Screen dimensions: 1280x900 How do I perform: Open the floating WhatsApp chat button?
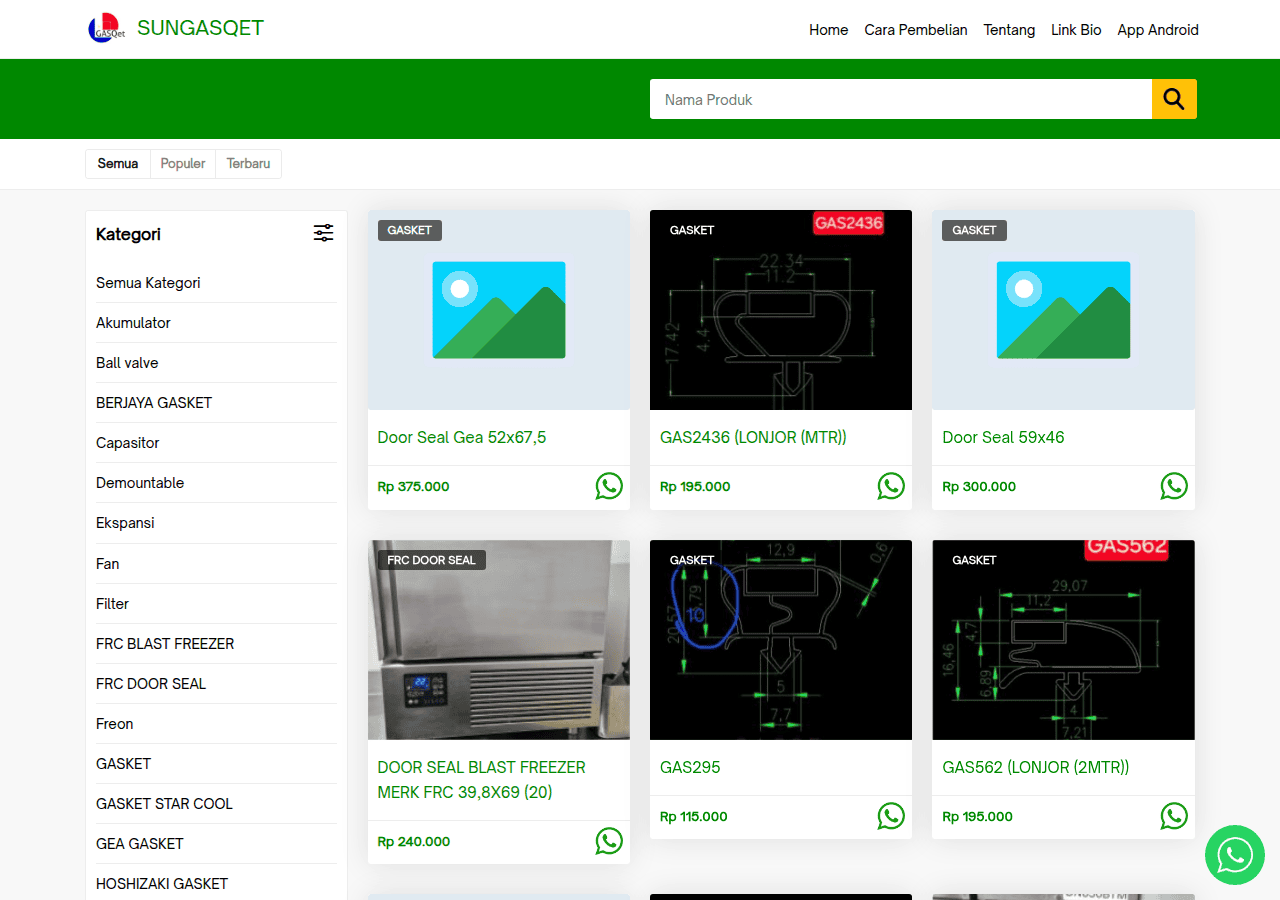(x=1235, y=855)
